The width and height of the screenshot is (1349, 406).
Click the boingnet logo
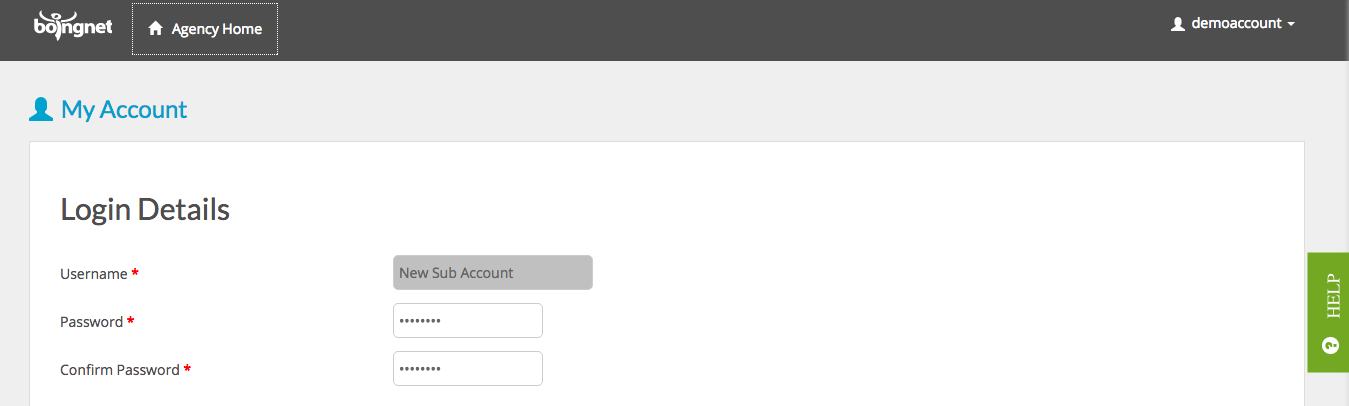[73, 26]
